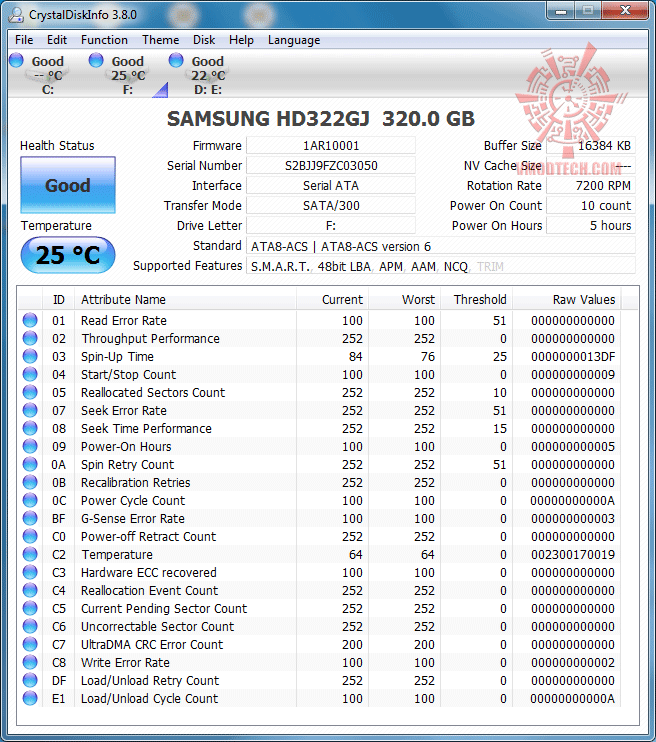
Task: Click the status orb for Reallocated Sectors Count
Action: click(x=30, y=392)
